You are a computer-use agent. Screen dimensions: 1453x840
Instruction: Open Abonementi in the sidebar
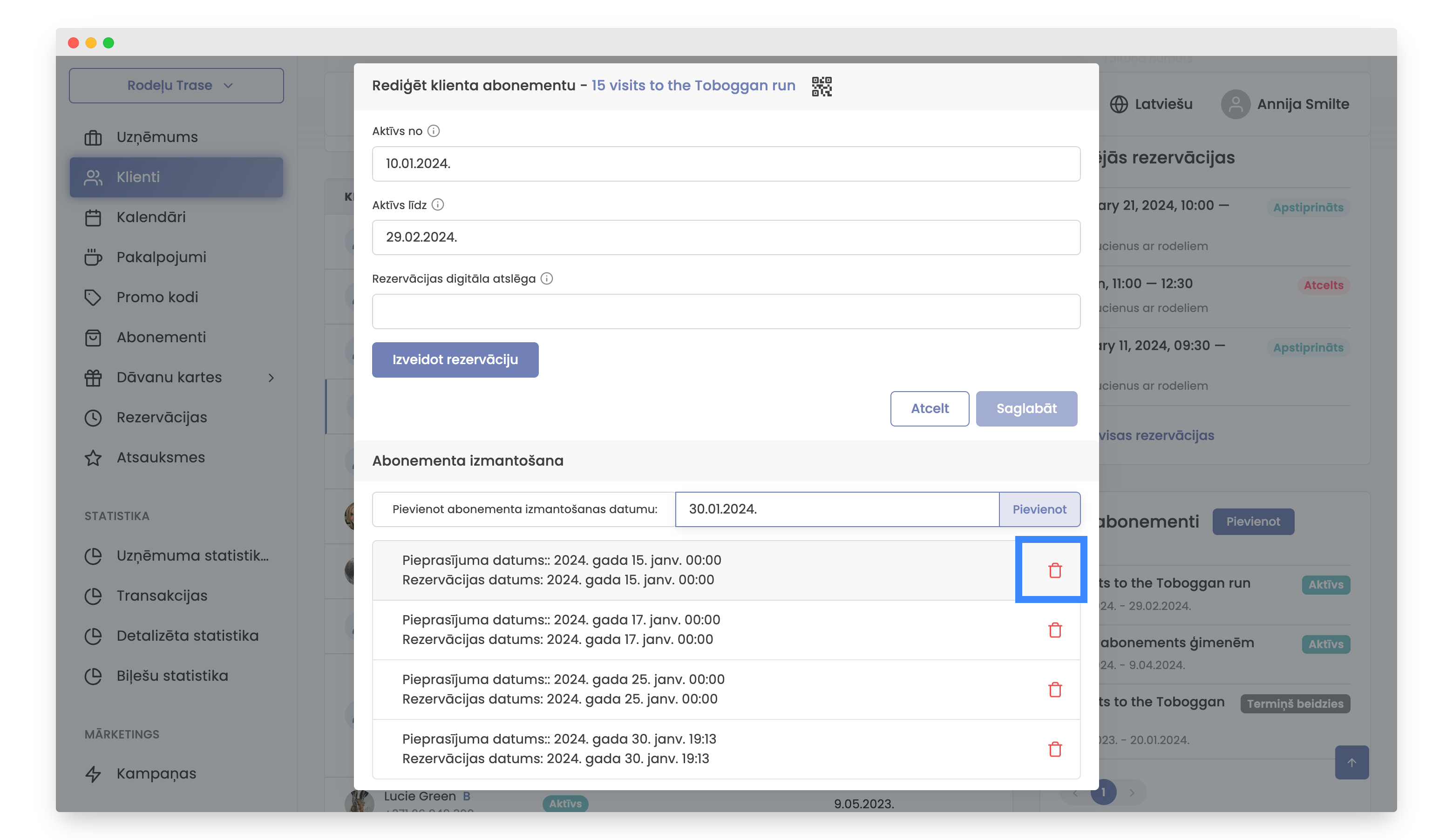[161, 337]
